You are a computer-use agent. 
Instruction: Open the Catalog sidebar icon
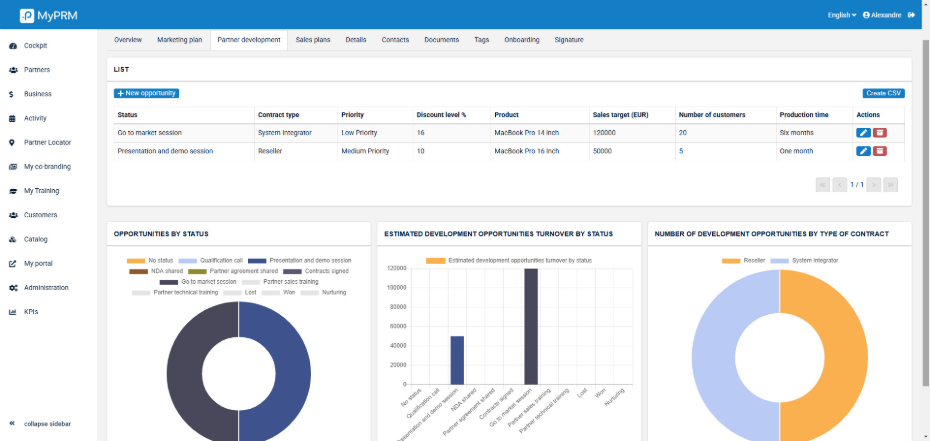(x=11, y=239)
